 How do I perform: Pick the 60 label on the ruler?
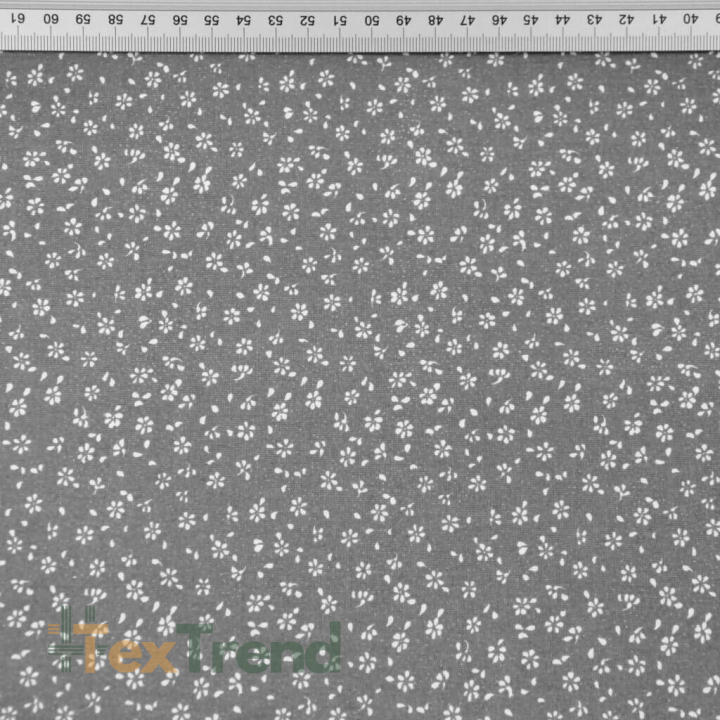click(52, 19)
